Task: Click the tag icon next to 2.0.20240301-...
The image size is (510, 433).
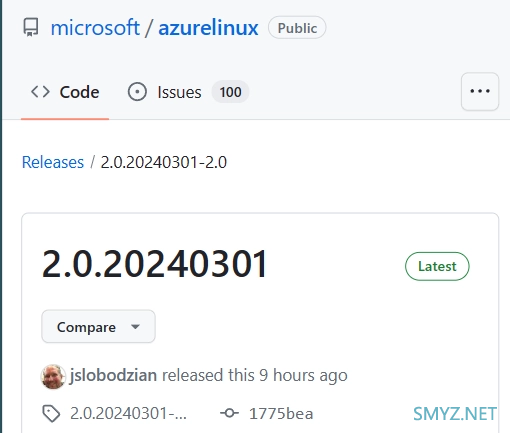Action: (x=51, y=414)
